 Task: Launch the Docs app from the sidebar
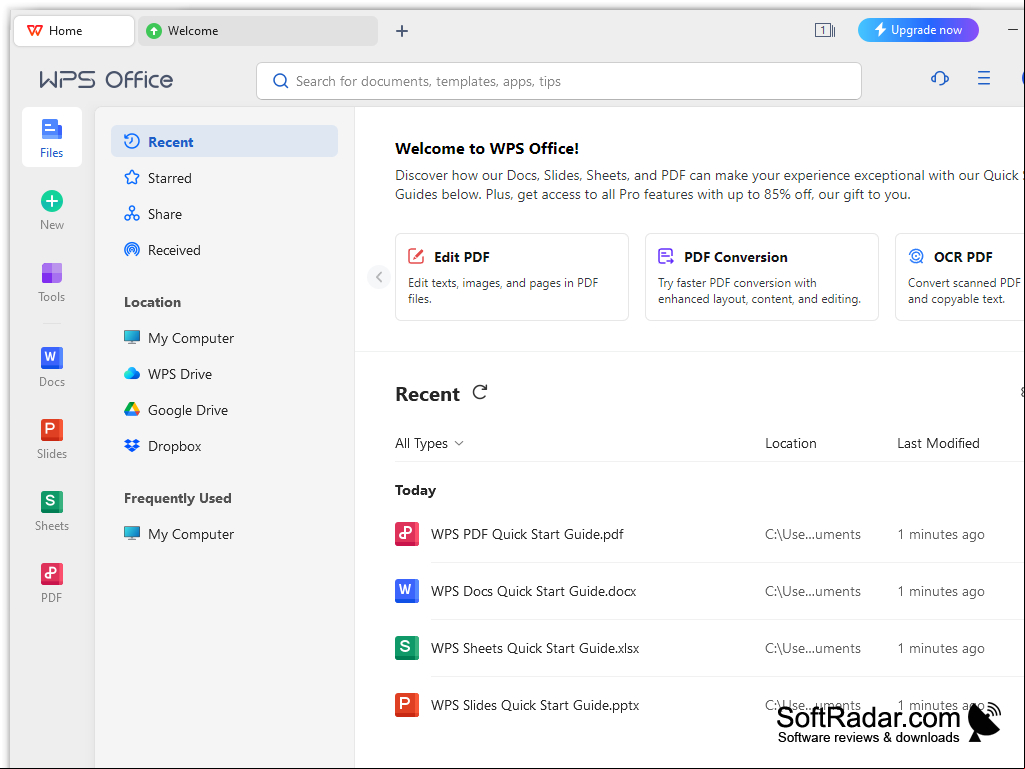(52, 367)
